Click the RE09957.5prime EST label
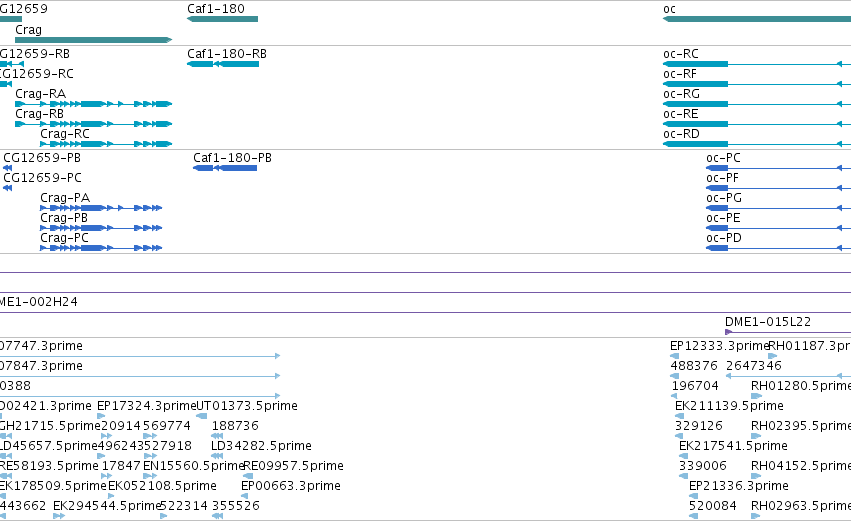Image resolution: width=851 pixels, height=521 pixels. coord(294,466)
